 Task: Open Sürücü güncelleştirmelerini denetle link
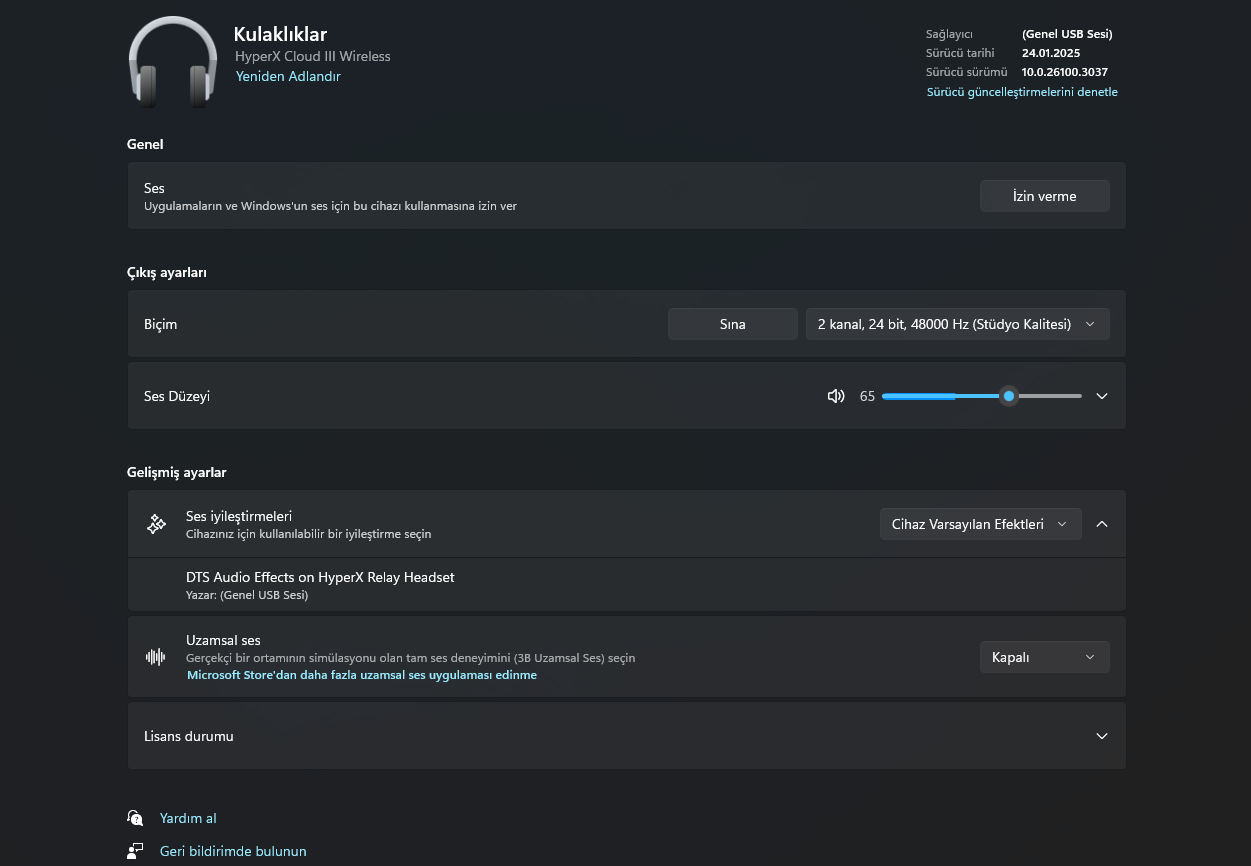[1022, 92]
